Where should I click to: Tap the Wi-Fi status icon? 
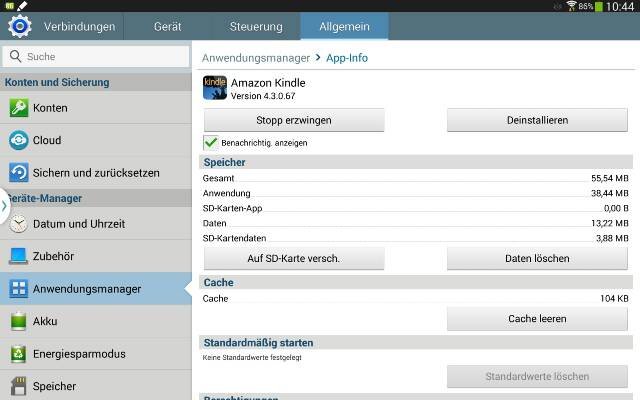(x=571, y=6)
